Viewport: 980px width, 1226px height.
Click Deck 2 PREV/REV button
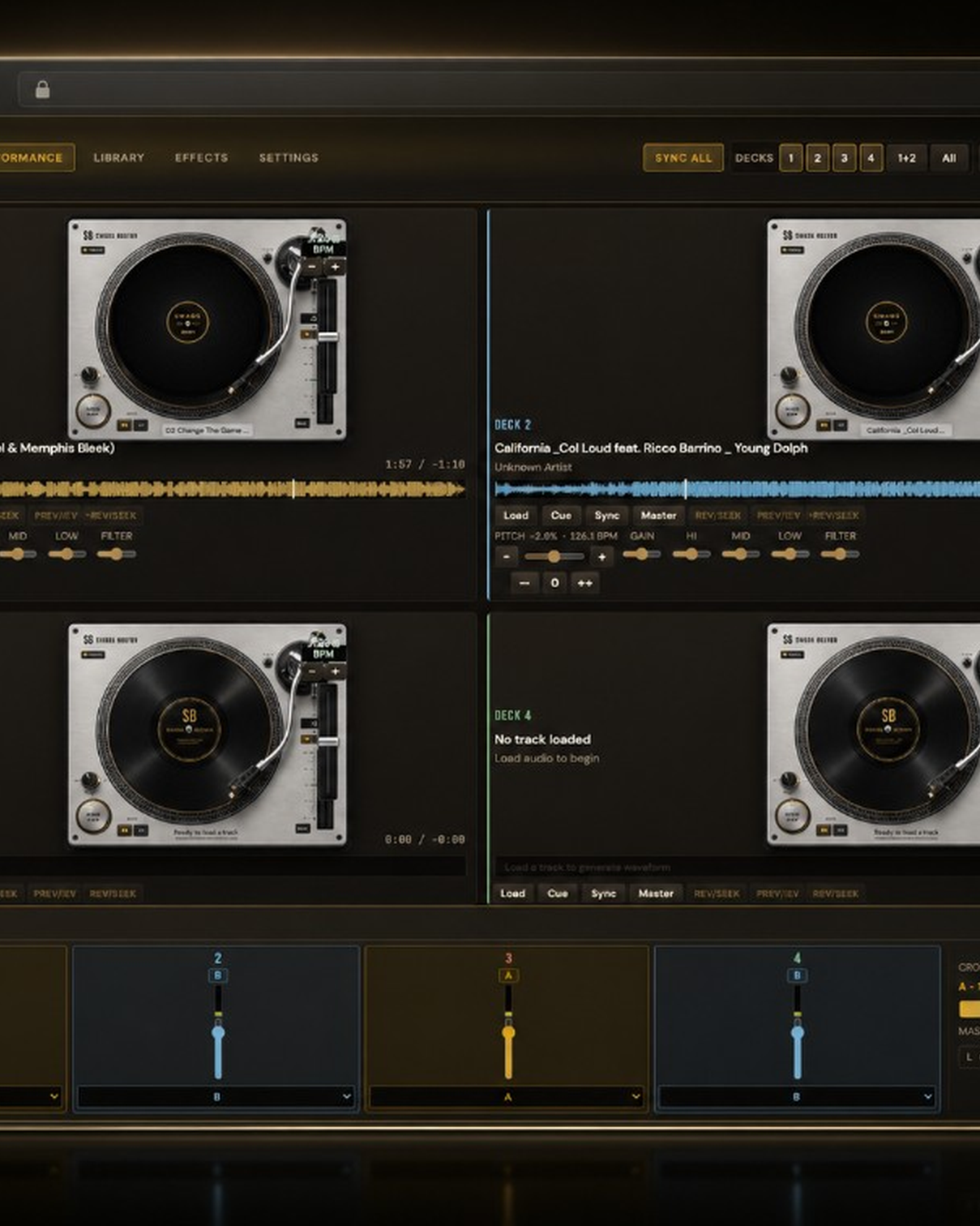pyautogui.click(x=778, y=515)
